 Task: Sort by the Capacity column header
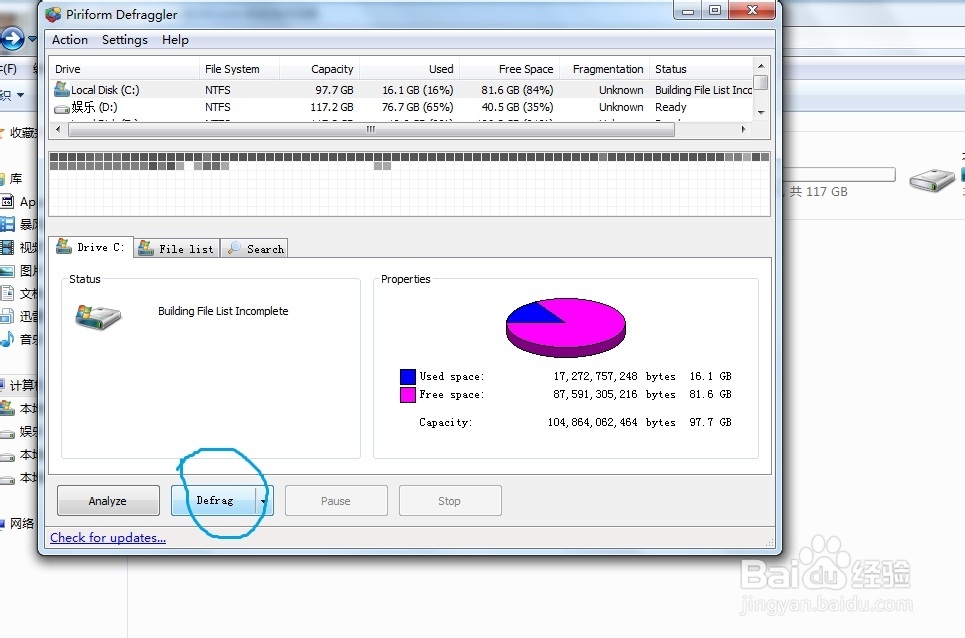pyautogui.click(x=319, y=69)
